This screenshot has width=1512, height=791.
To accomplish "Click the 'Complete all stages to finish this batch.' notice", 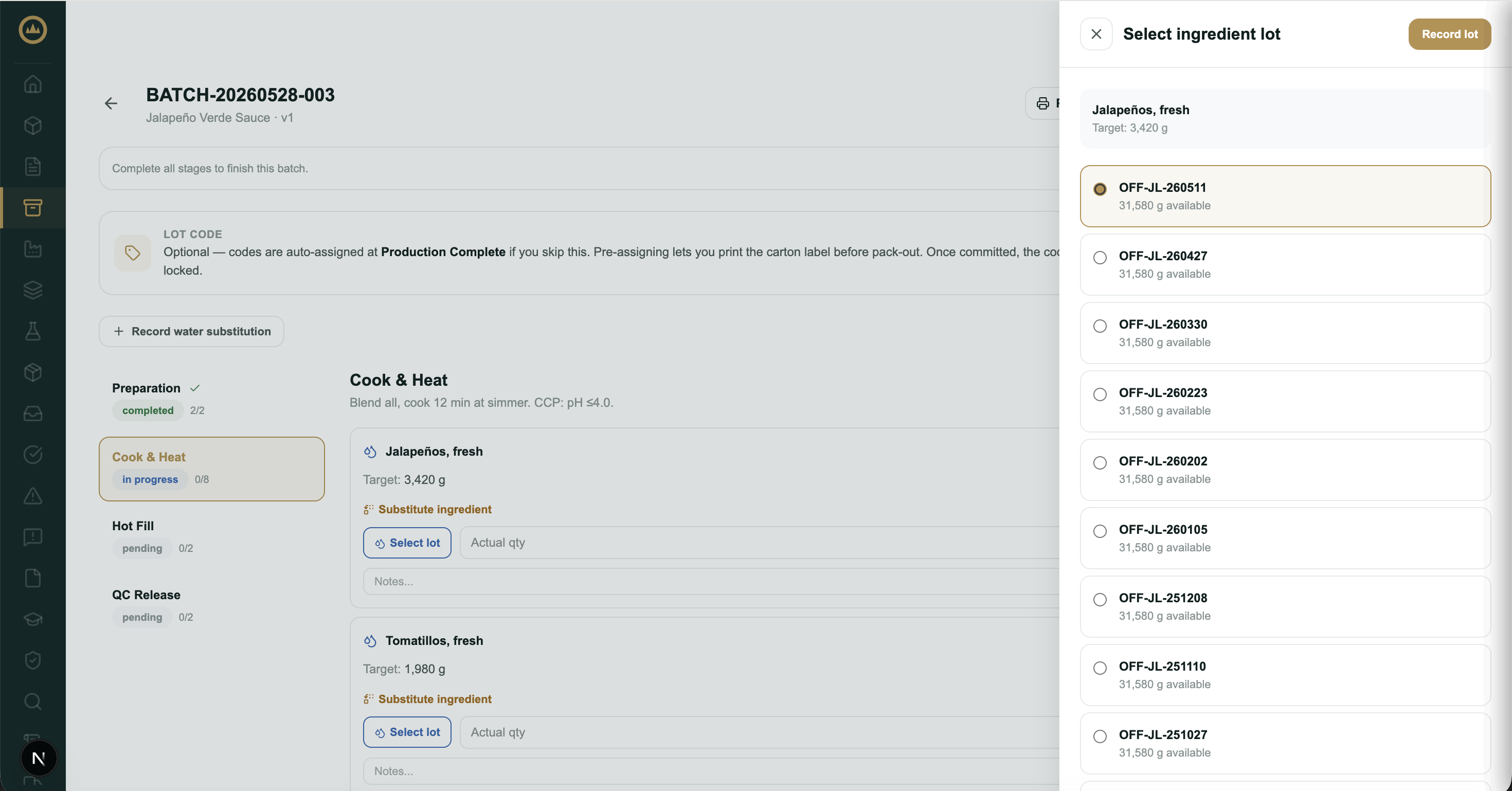I will point(209,168).
